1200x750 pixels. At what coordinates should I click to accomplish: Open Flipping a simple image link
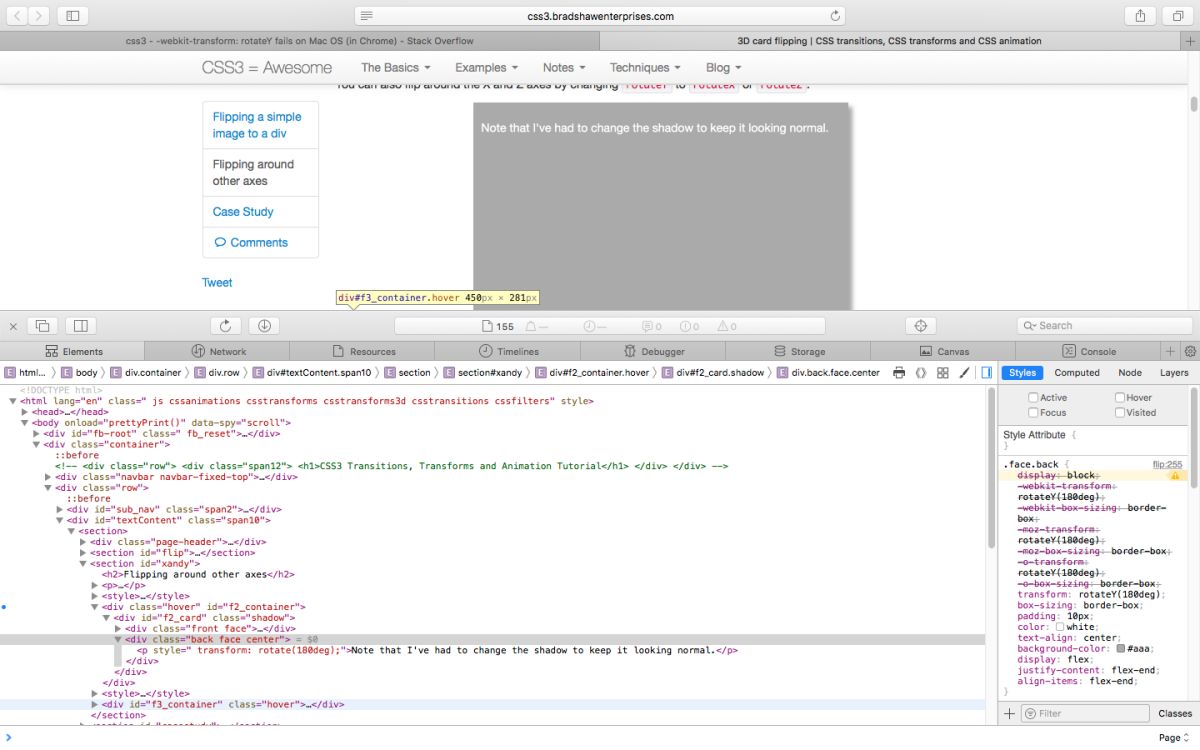[257, 125]
